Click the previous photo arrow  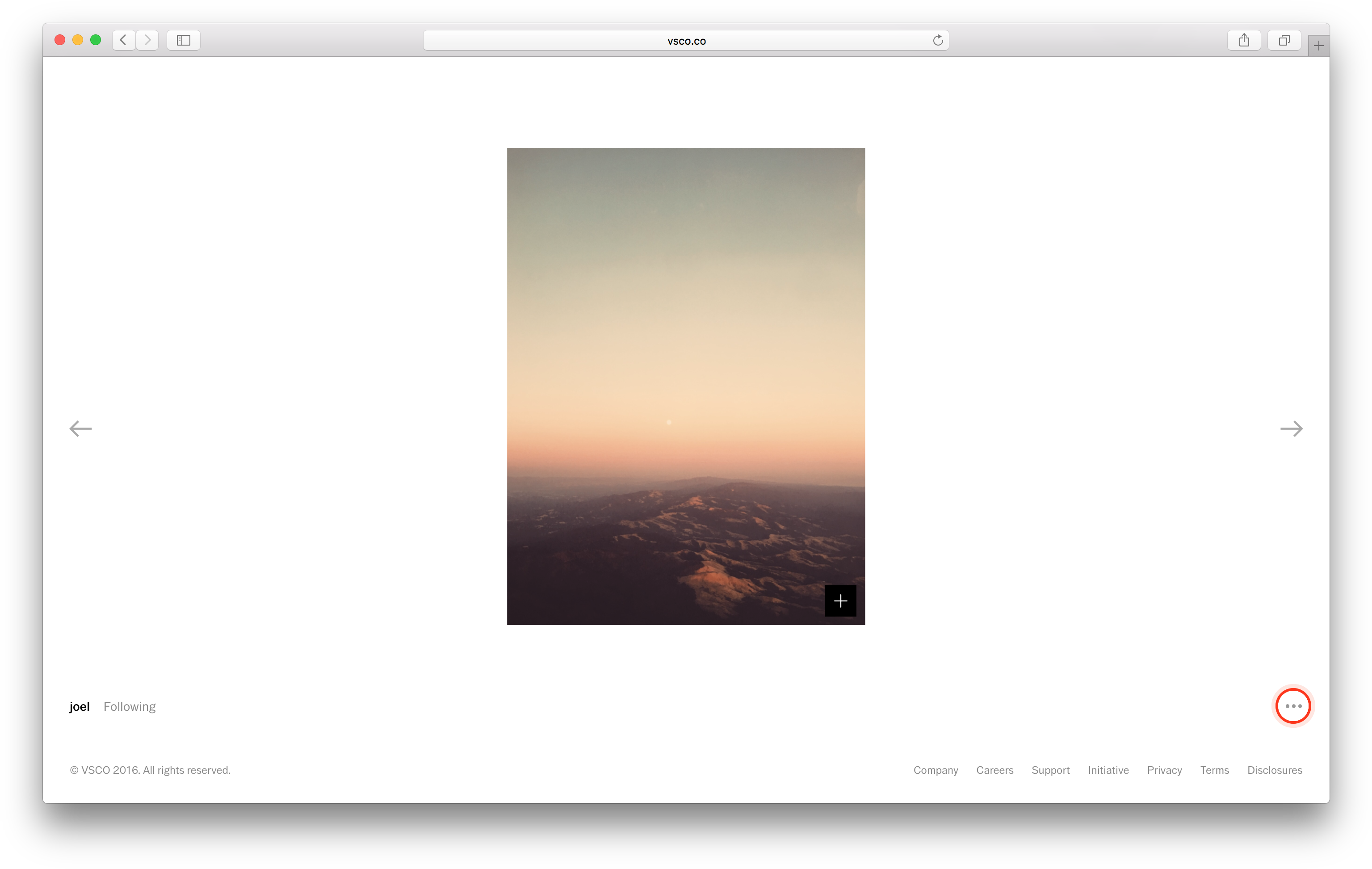point(80,428)
